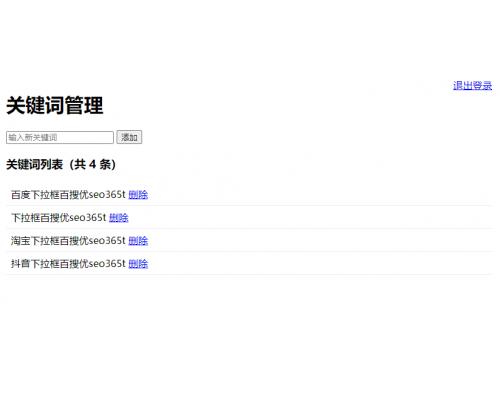Click the 关键词列表 subheading
The width and height of the screenshot is (500, 401).
34,164
